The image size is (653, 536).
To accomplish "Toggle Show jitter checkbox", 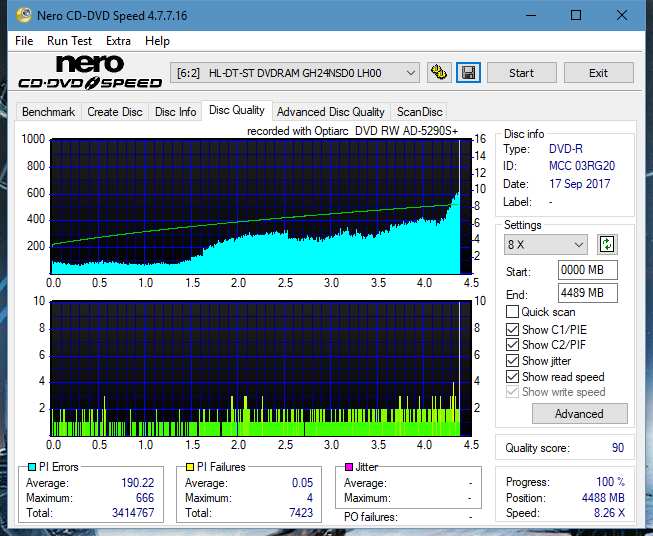I will [x=512, y=361].
